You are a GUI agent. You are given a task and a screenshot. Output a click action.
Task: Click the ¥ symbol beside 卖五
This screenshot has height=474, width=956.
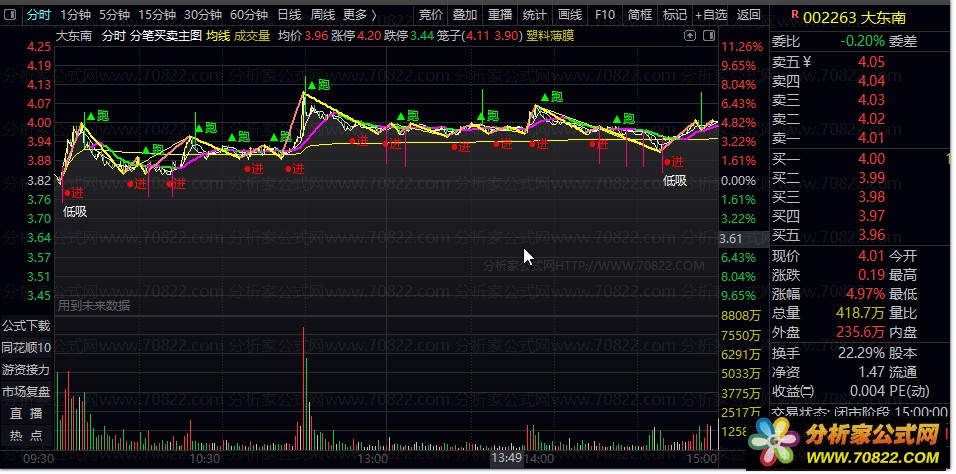pyautogui.click(x=807, y=62)
